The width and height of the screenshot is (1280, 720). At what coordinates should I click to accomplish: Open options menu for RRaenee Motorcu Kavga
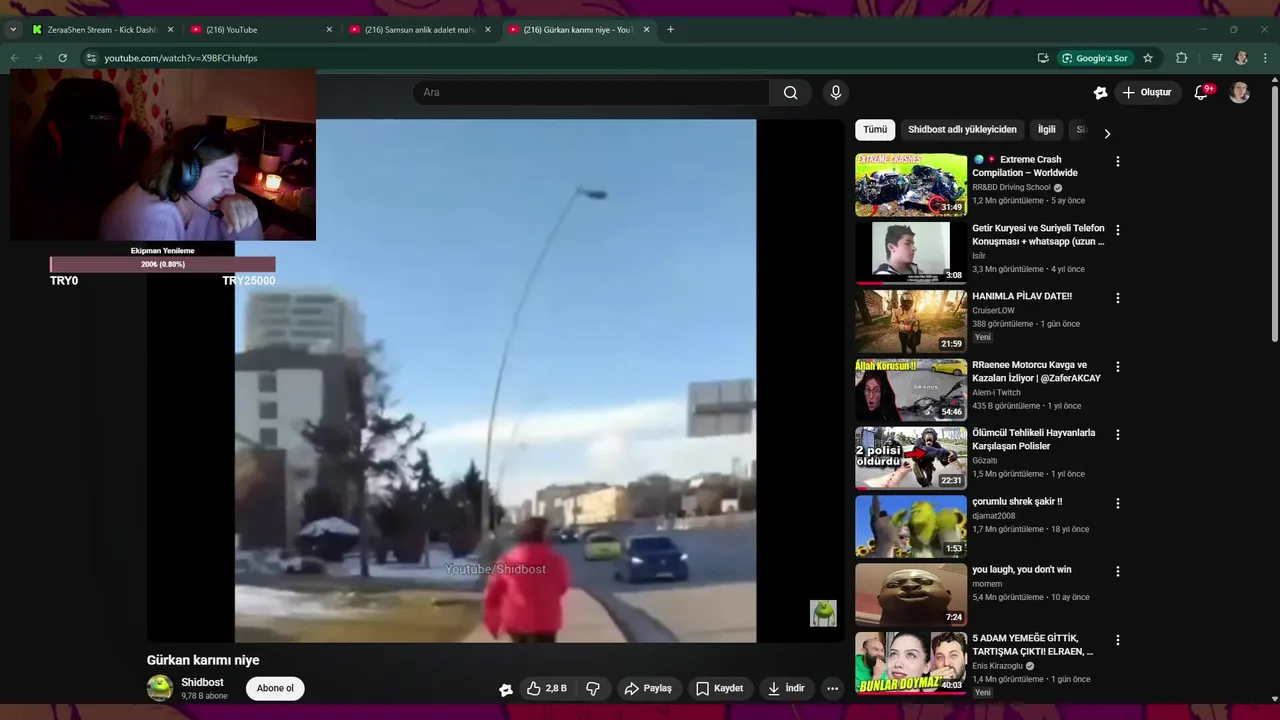1118,367
